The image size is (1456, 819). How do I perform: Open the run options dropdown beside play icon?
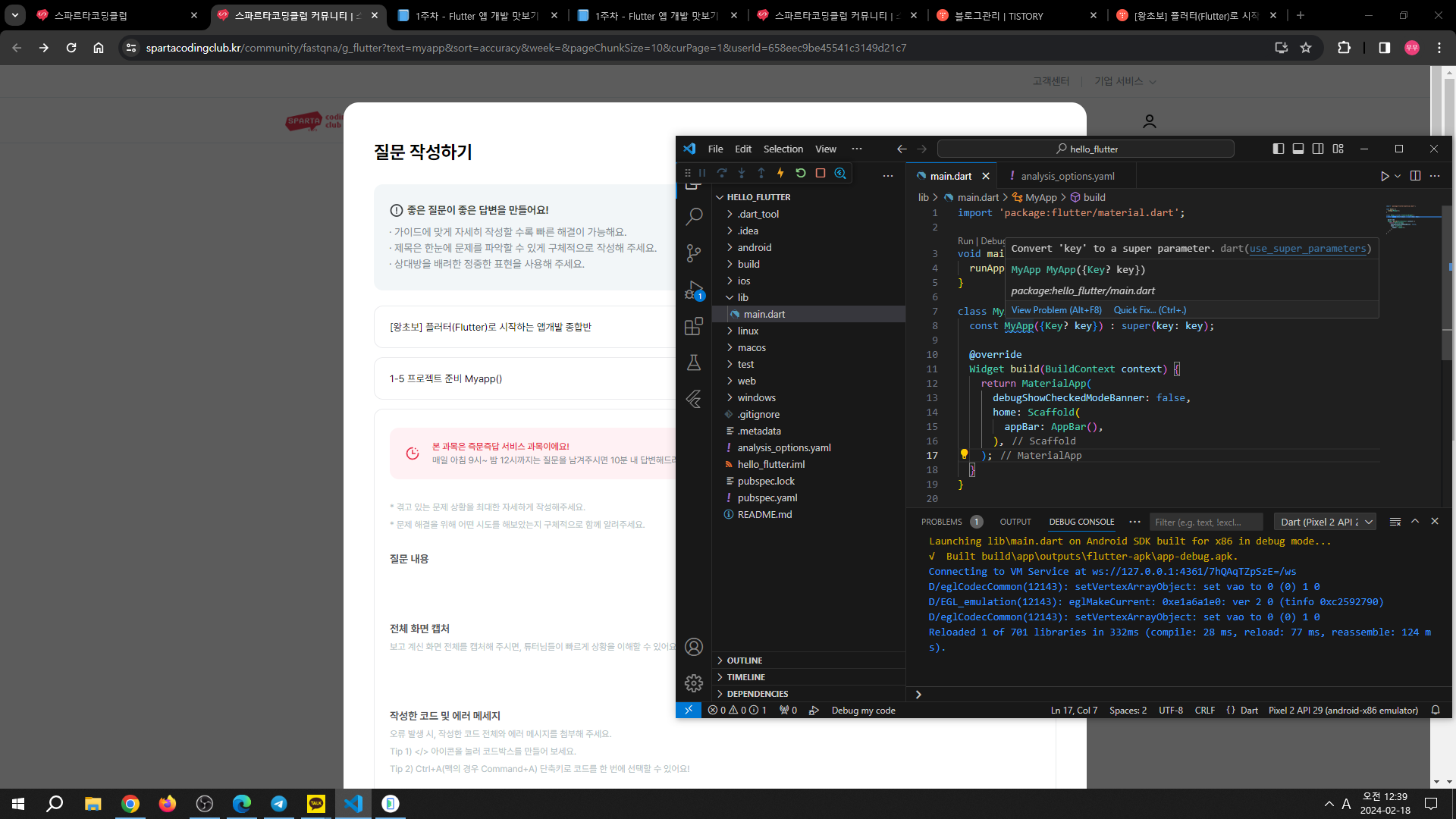(x=1398, y=176)
